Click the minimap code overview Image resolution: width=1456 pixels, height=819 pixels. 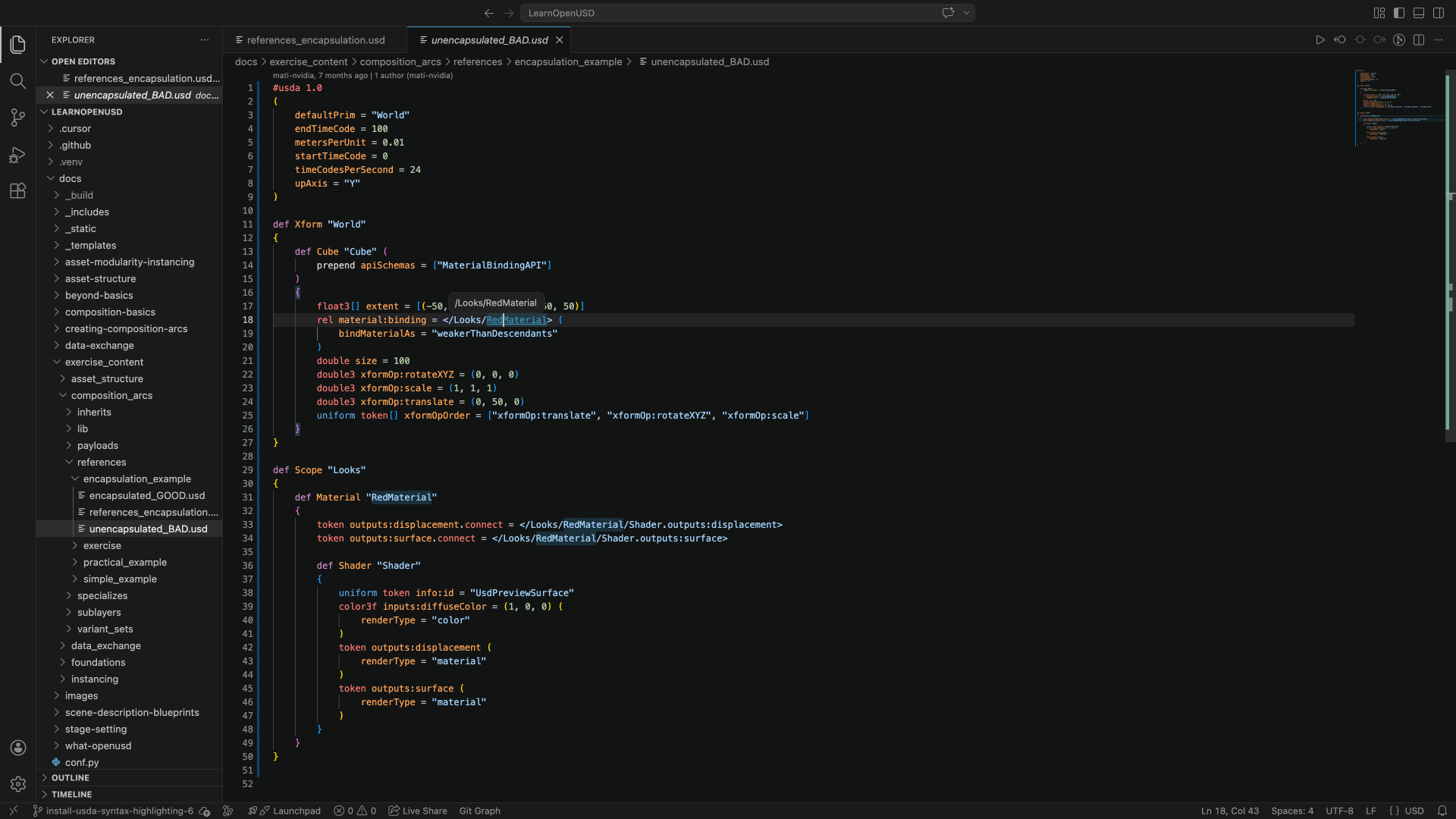1399,108
